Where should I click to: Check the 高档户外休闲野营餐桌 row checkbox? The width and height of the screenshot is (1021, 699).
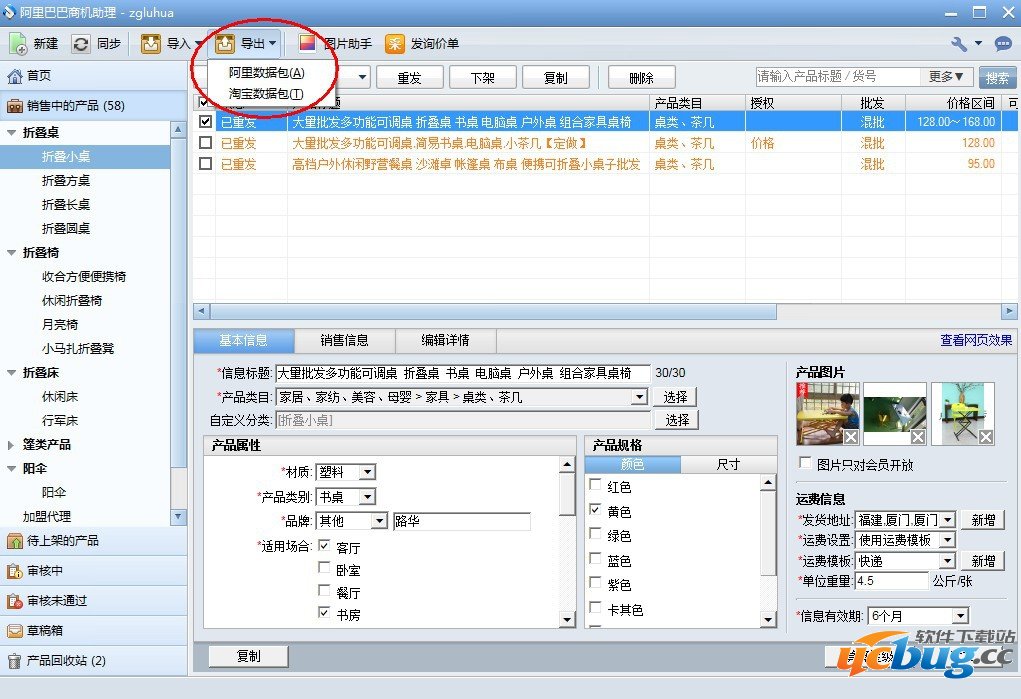(206, 164)
